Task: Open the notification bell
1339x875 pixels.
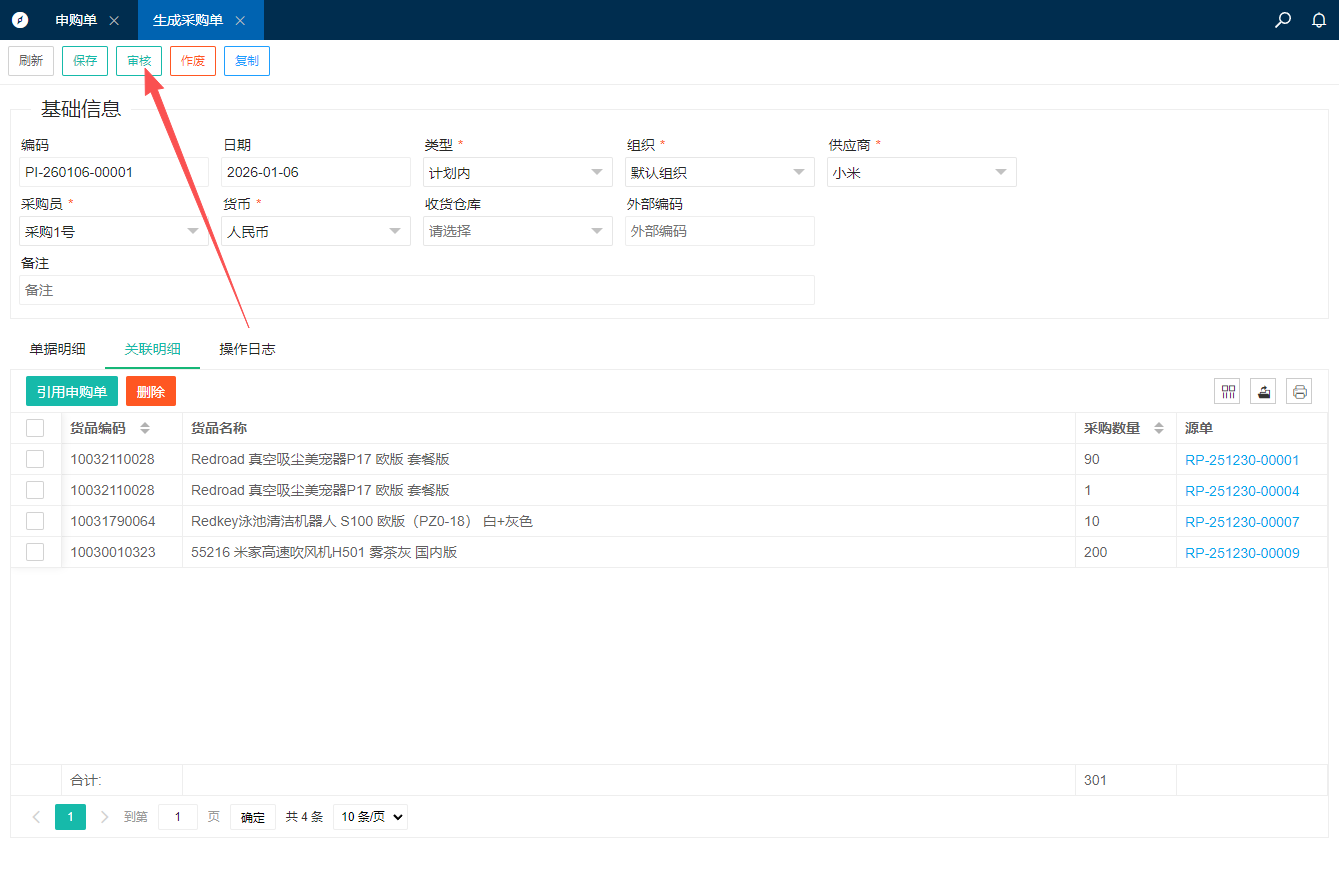Action: pyautogui.click(x=1319, y=20)
